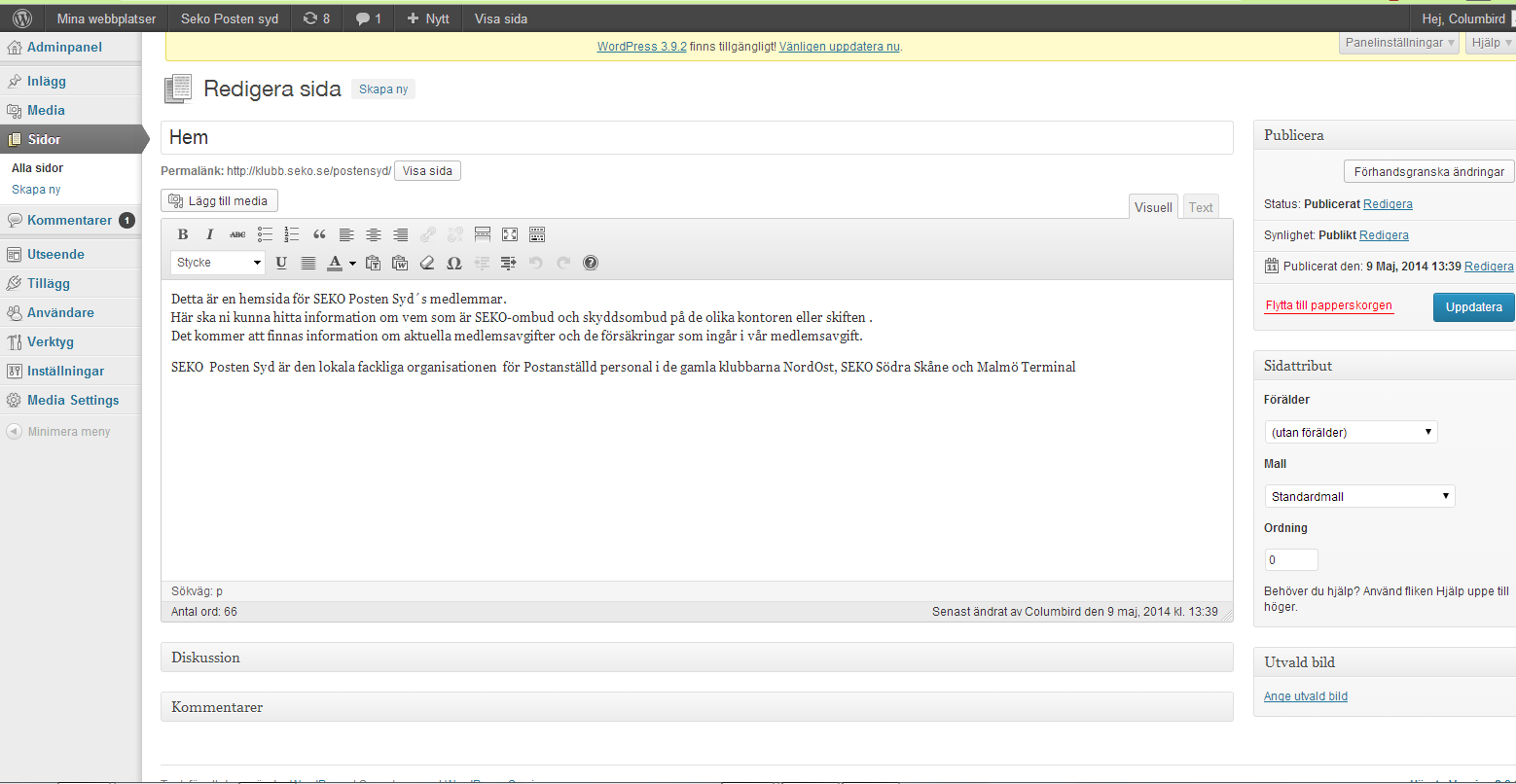The image size is (1516, 784).
Task: Toggle underline formatting
Action: click(281, 263)
